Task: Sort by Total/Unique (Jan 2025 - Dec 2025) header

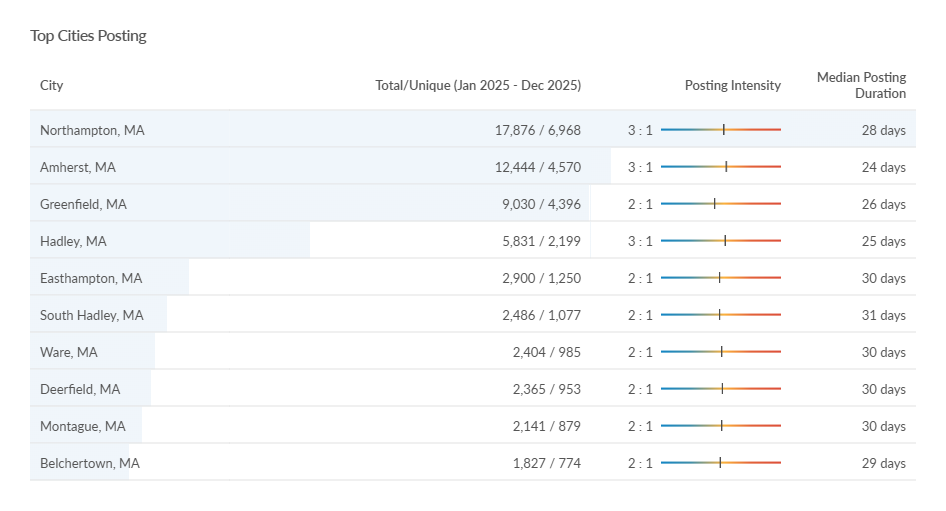Action: pos(477,85)
